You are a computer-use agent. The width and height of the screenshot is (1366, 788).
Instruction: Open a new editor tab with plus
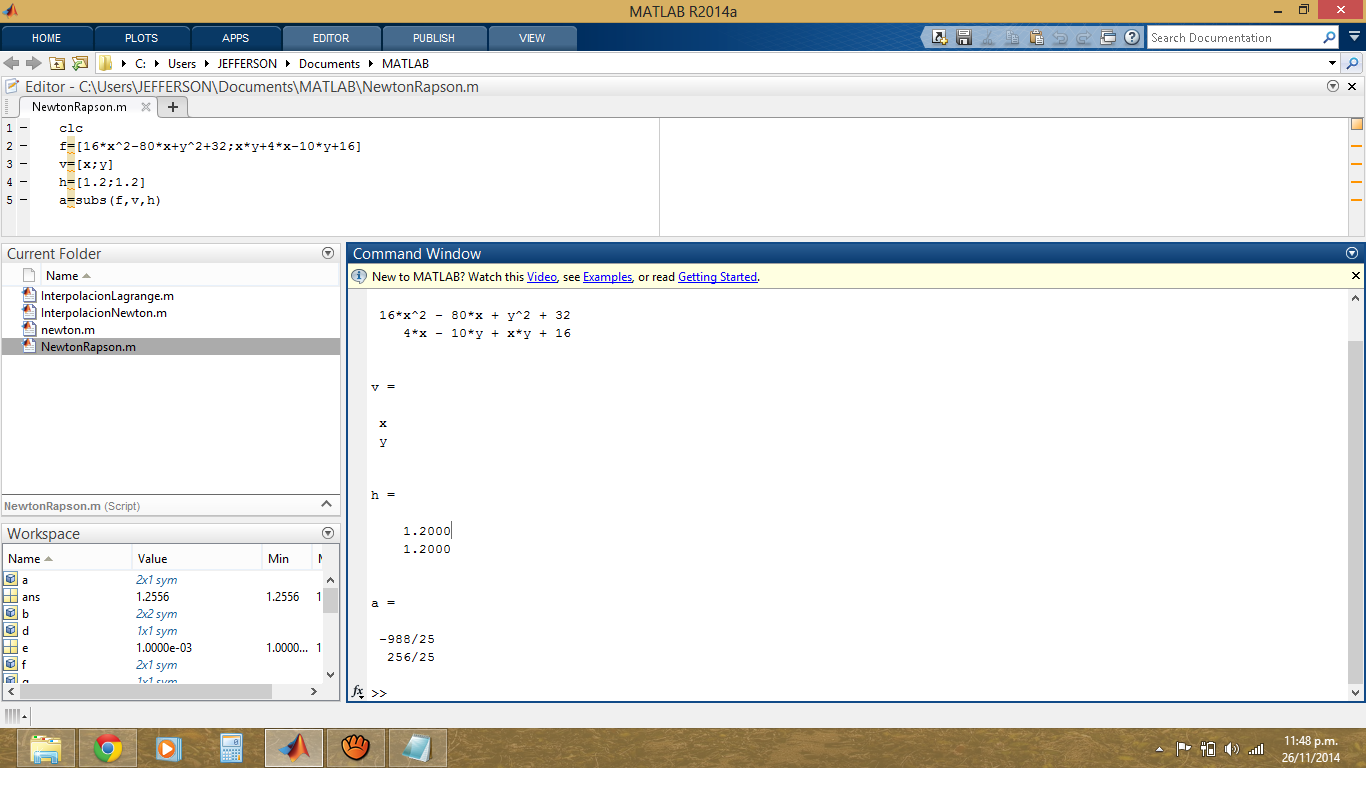tap(173, 107)
